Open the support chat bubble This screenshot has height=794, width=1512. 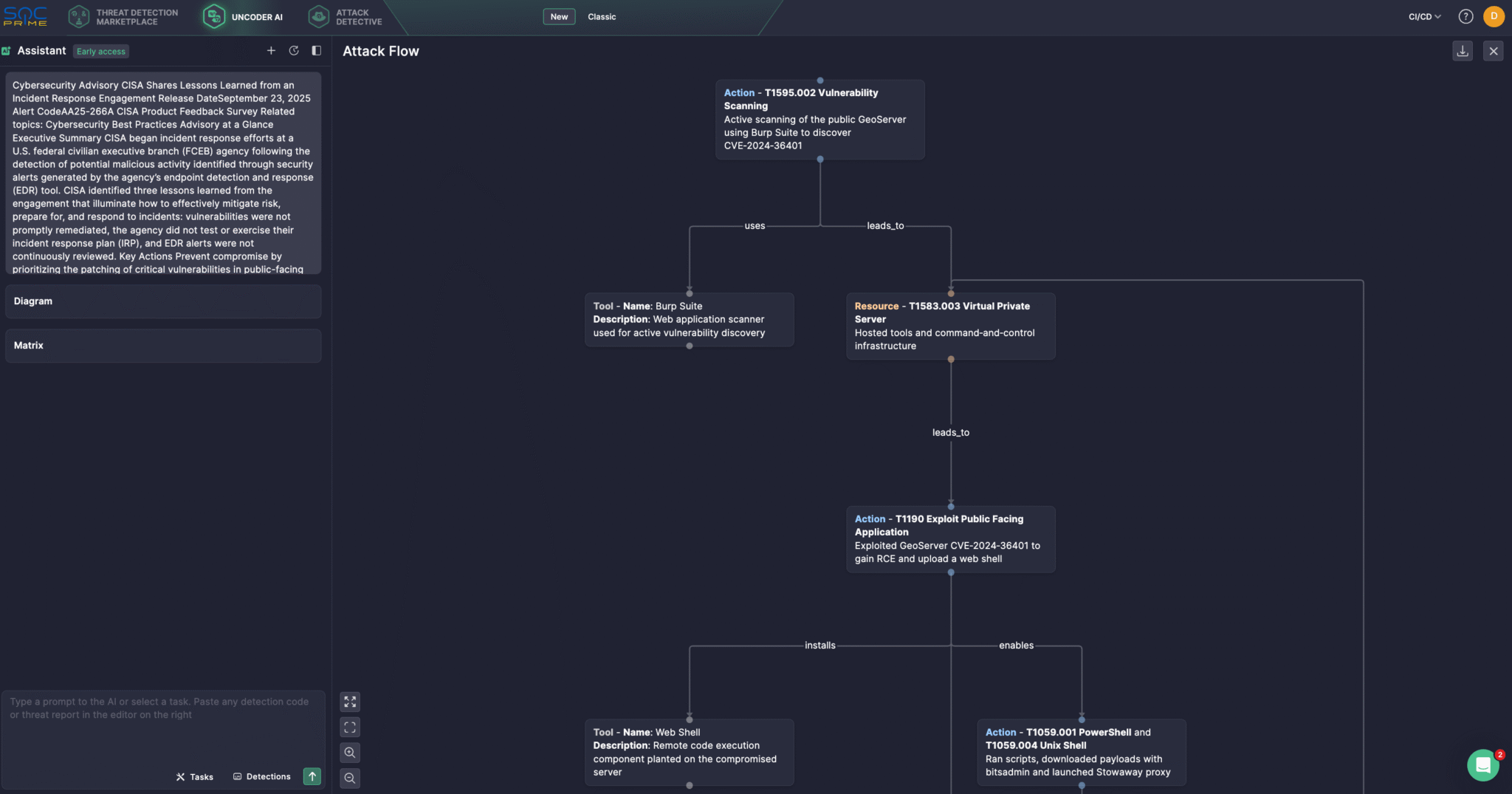coord(1483,765)
